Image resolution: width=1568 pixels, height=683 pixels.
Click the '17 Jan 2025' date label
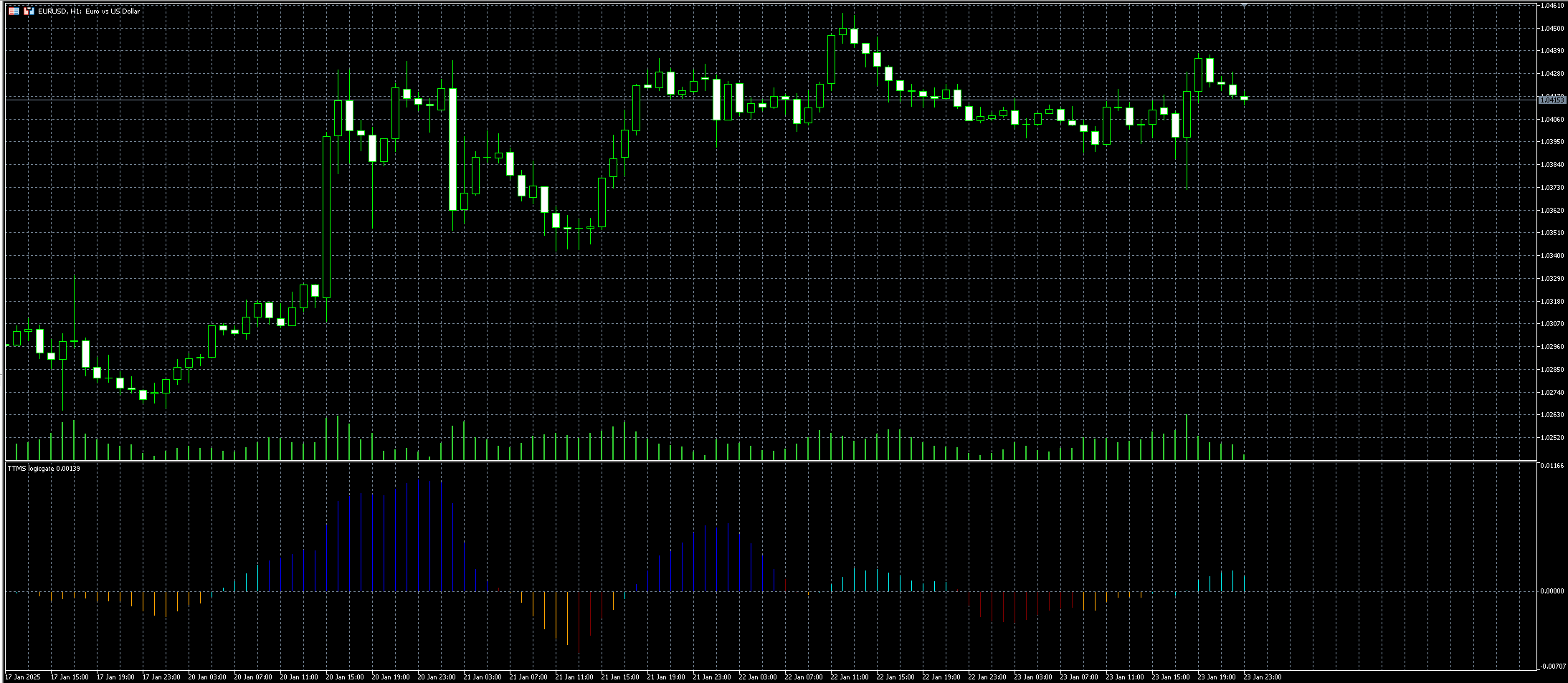click(23, 677)
